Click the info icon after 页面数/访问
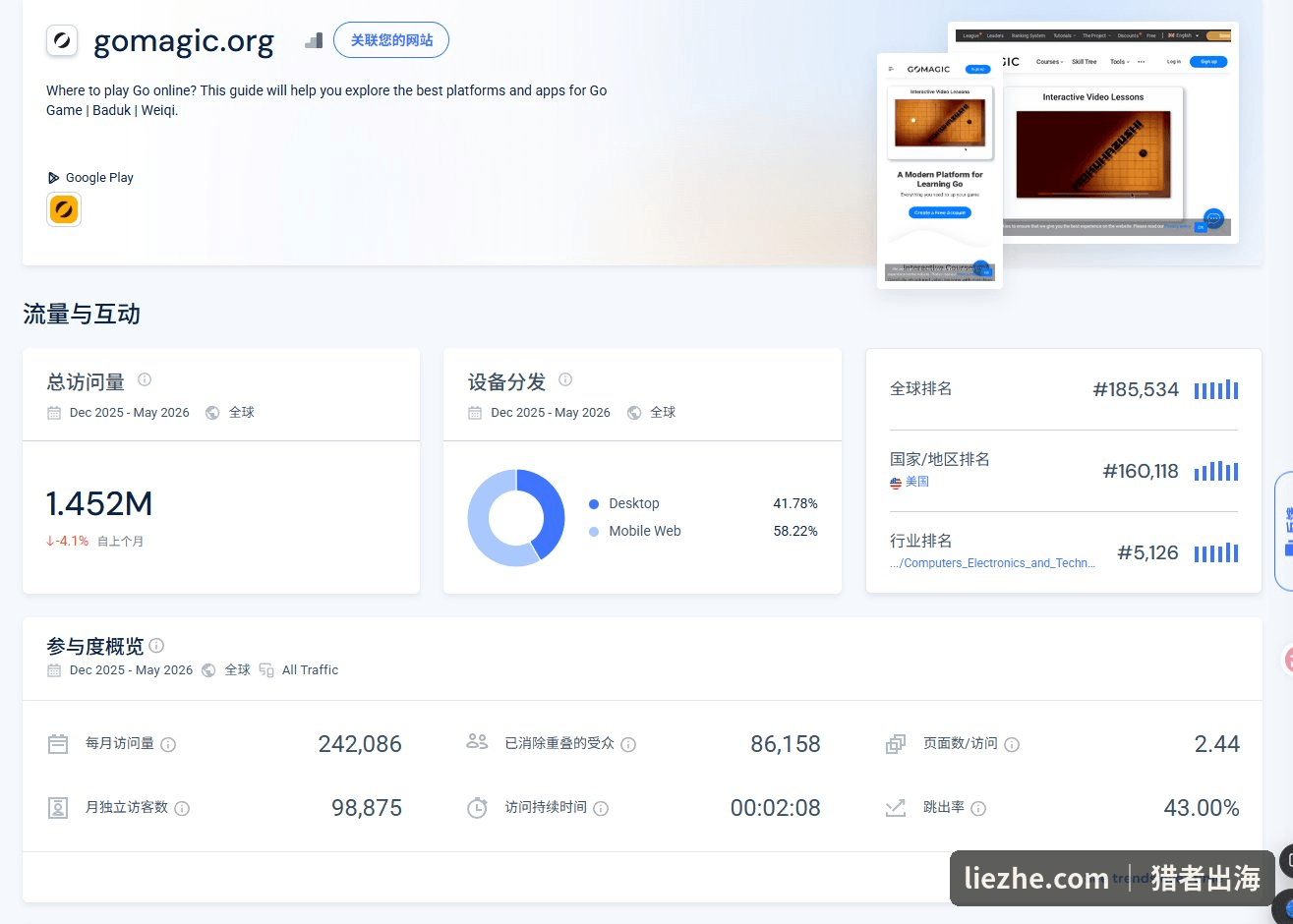 click(1012, 745)
